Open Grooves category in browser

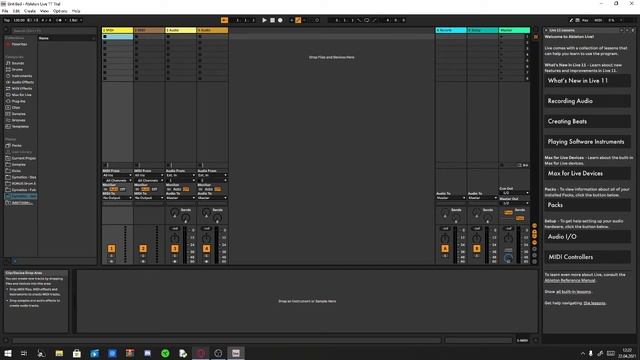(x=18, y=120)
